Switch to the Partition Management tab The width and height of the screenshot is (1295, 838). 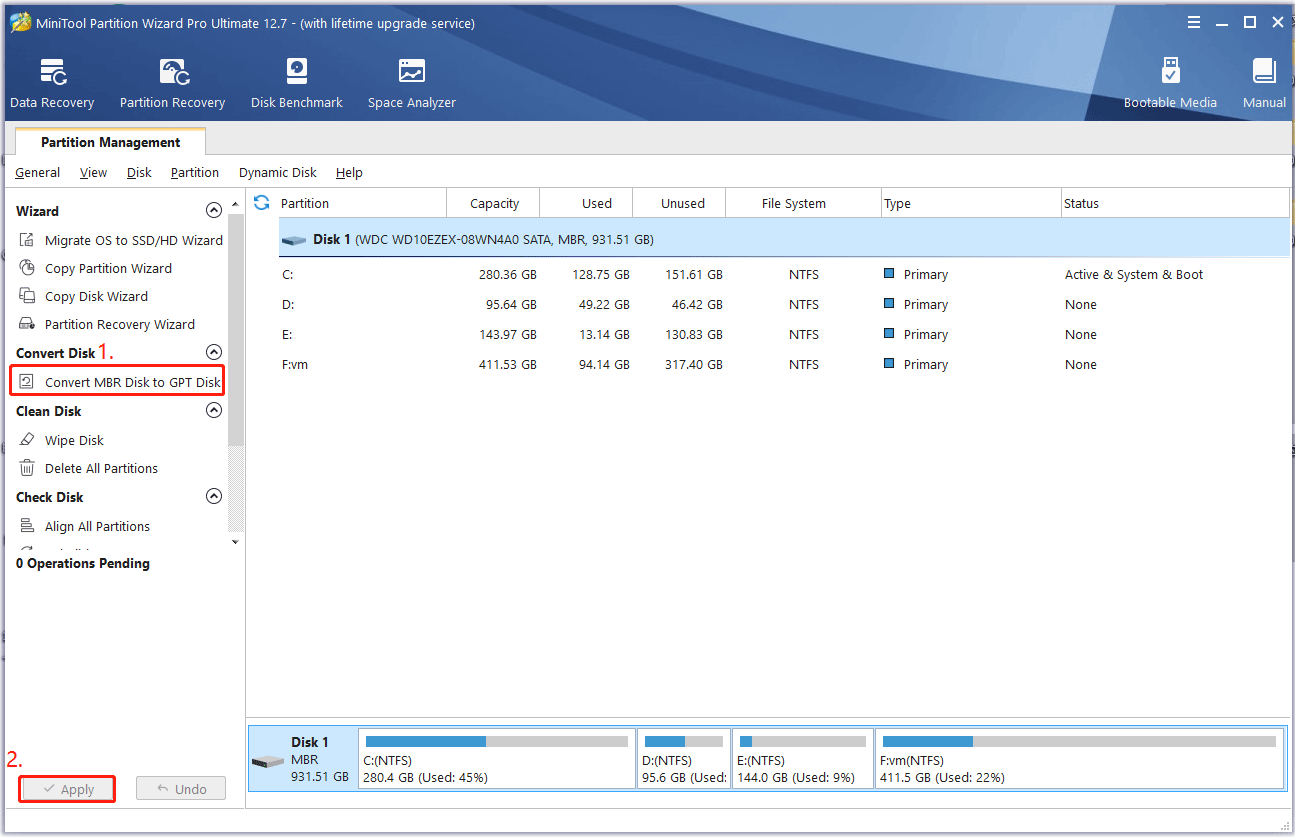110,142
